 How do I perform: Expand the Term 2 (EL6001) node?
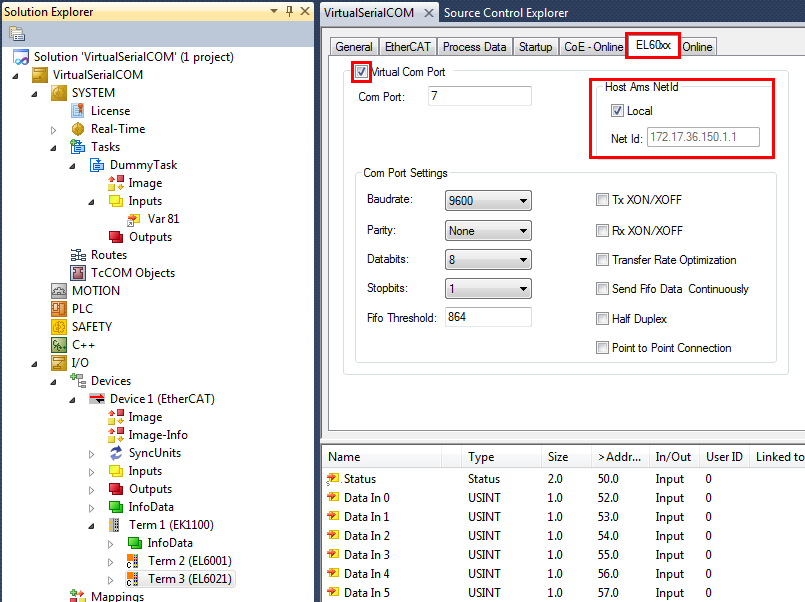pyautogui.click(x=110, y=562)
